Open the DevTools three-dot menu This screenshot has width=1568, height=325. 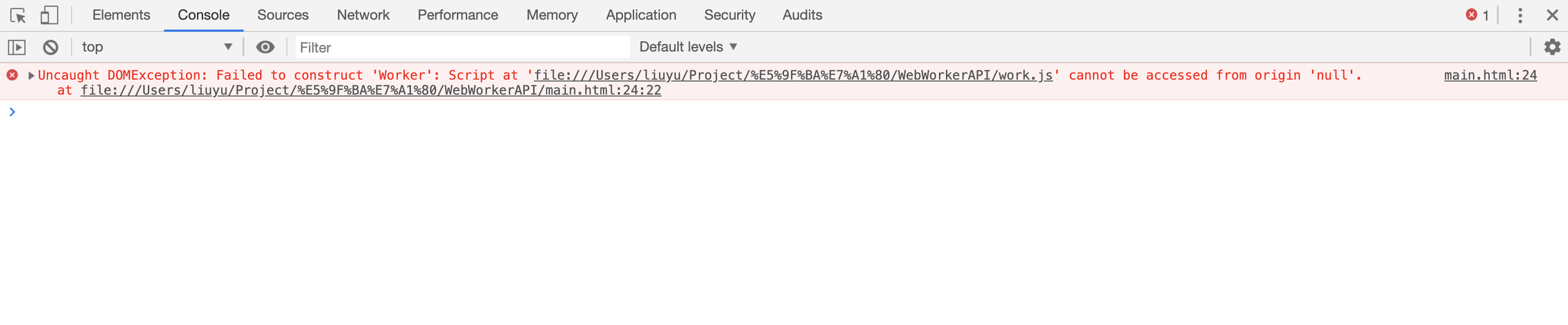point(1520,15)
